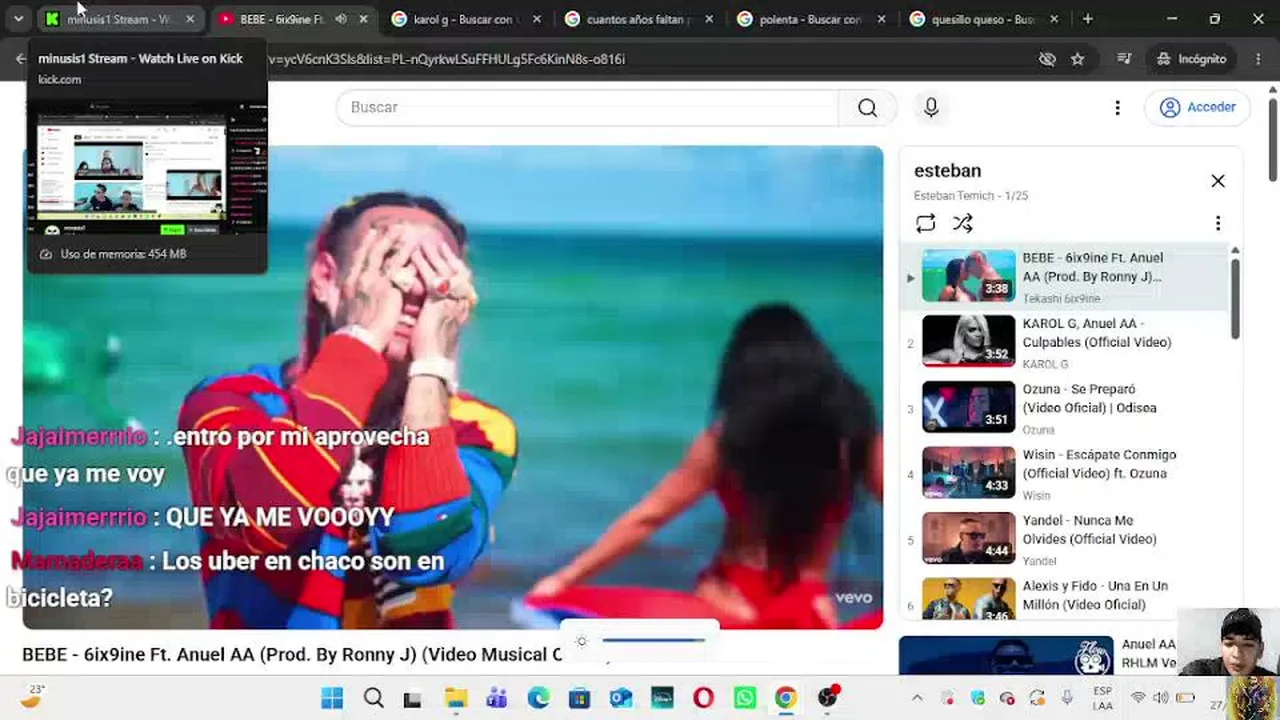This screenshot has width=1280, height=720.
Task: Click the KAROL G thumbnail showing 3:52
Action: coord(968,341)
